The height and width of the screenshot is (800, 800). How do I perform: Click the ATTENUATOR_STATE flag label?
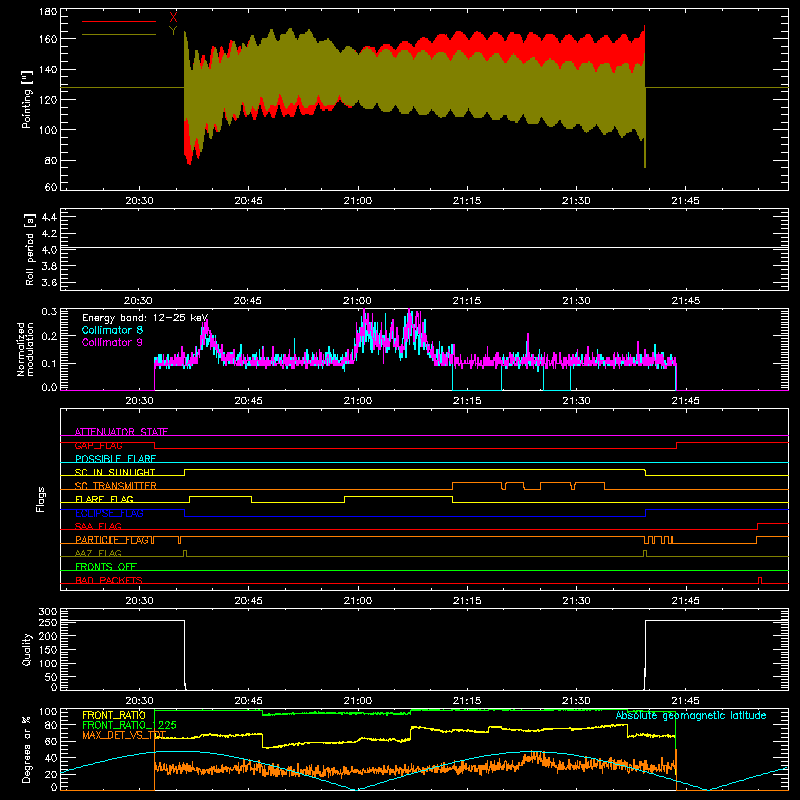121,432
